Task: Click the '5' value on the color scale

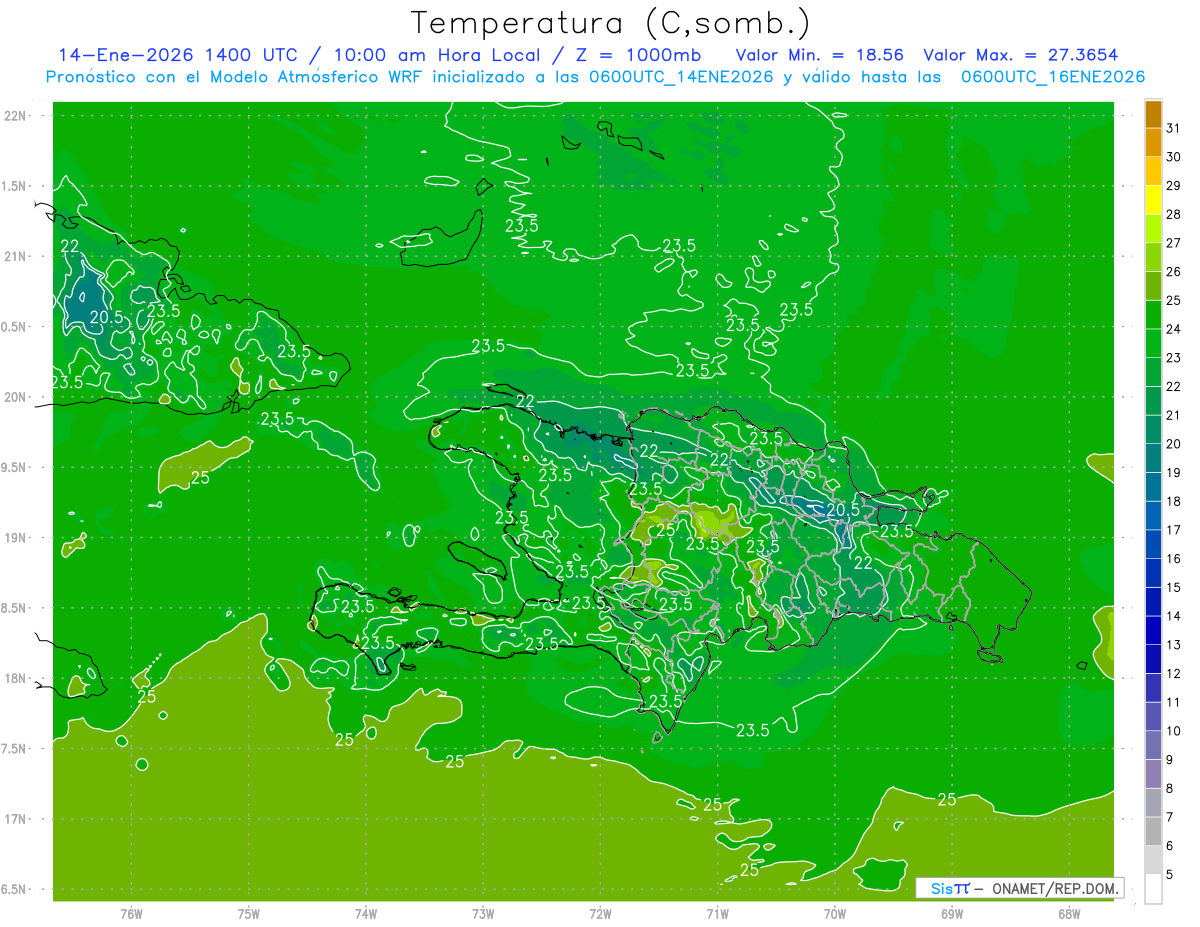Action: point(1171,875)
